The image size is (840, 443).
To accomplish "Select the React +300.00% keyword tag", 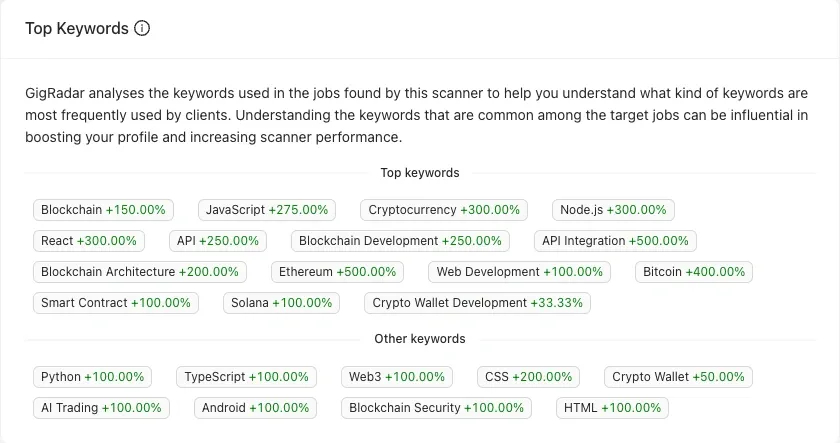I will tap(89, 241).
